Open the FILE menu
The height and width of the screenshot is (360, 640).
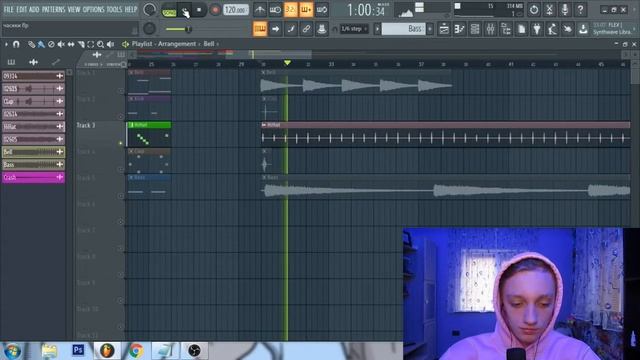click(x=8, y=9)
